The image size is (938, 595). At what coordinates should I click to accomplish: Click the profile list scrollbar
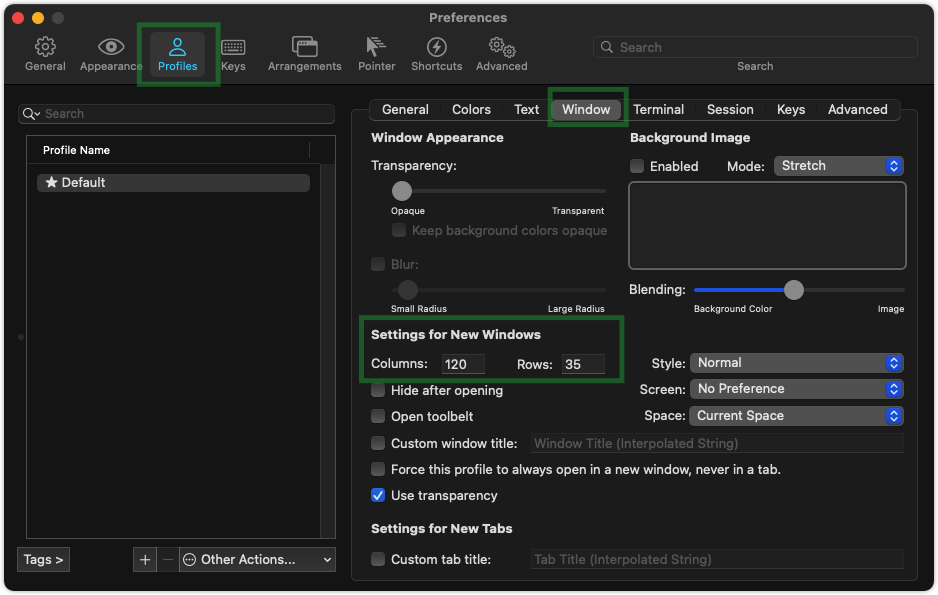[x=328, y=351]
